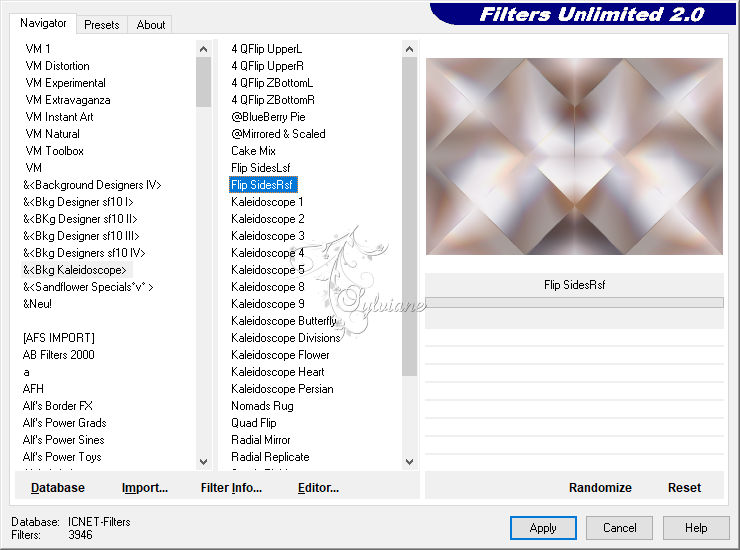The width and height of the screenshot is (740, 550).
Task: Select Alf's Border FX category
Action: 58,406
